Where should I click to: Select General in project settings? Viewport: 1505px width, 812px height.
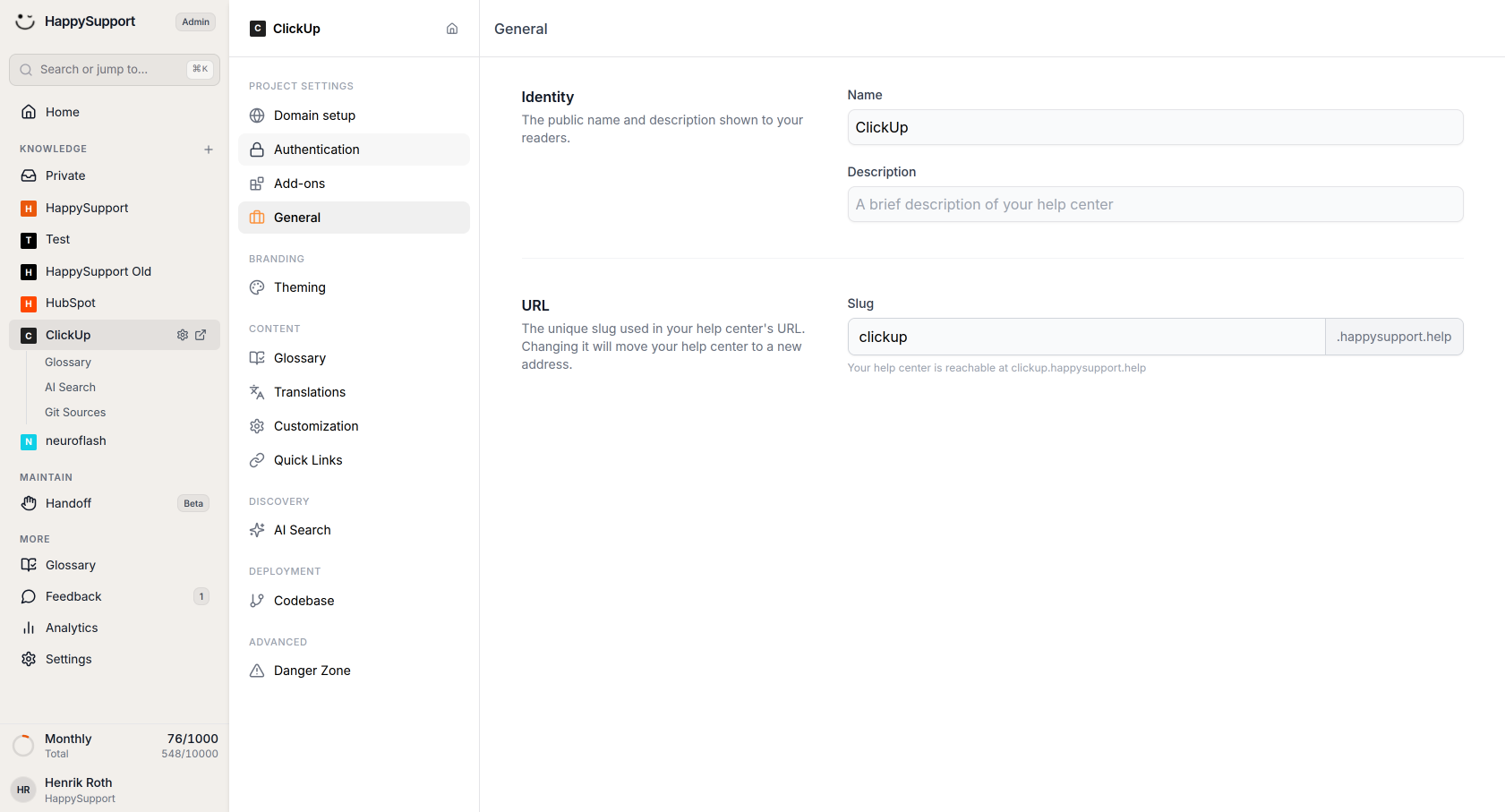click(354, 218)
